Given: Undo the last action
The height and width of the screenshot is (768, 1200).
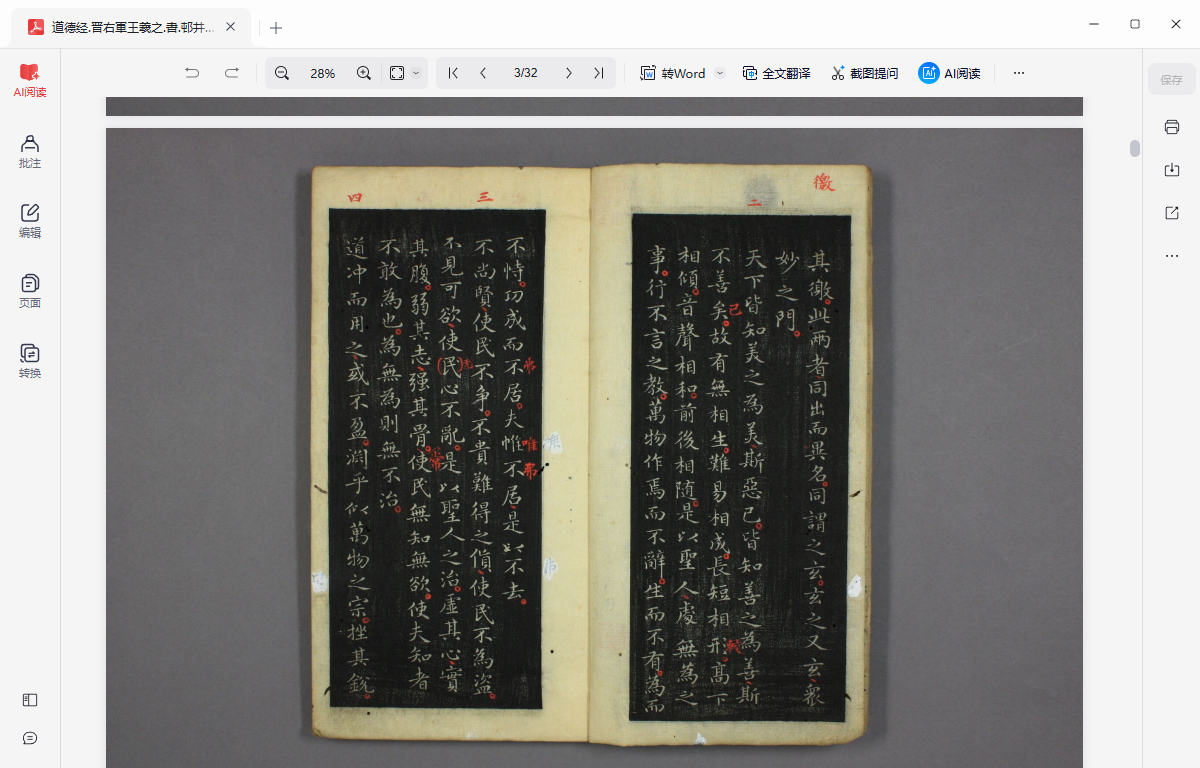Looking at the screenshot, I should (192, 73).
